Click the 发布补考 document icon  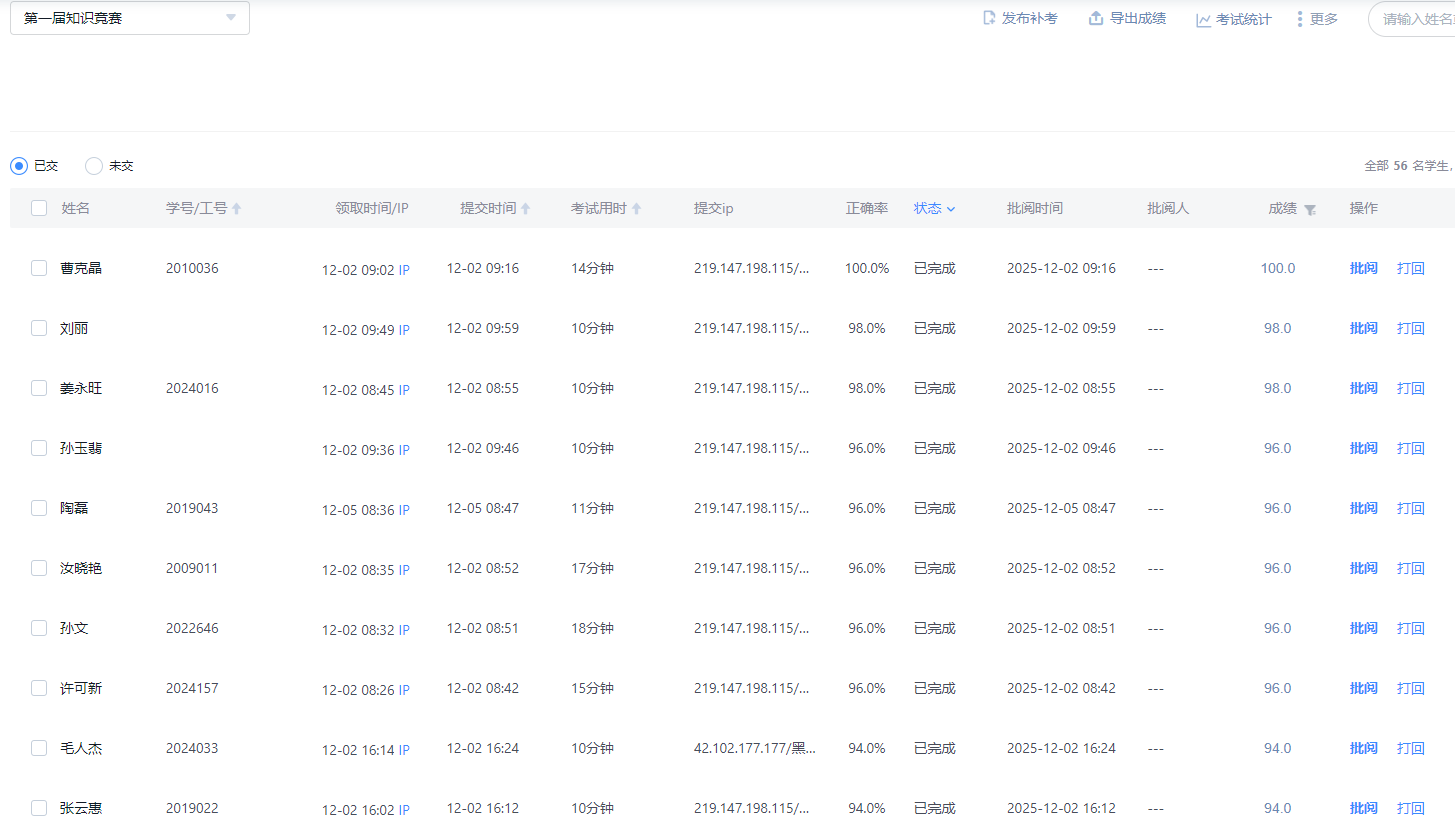tap(989, 18)
